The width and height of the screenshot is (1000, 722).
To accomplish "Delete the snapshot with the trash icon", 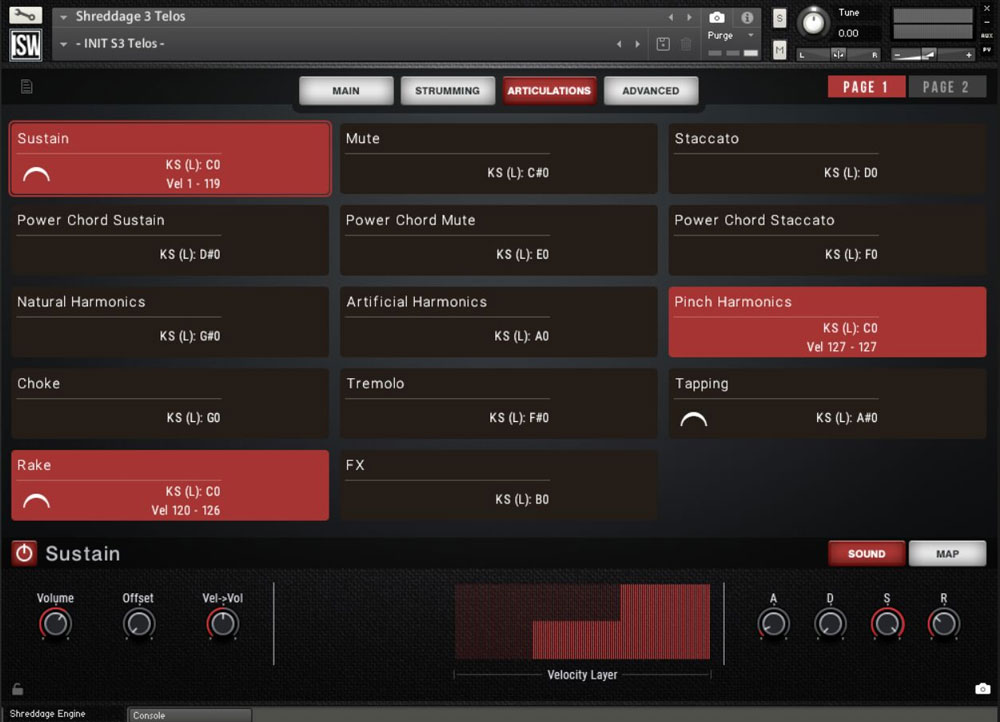I will coord(686,44).
